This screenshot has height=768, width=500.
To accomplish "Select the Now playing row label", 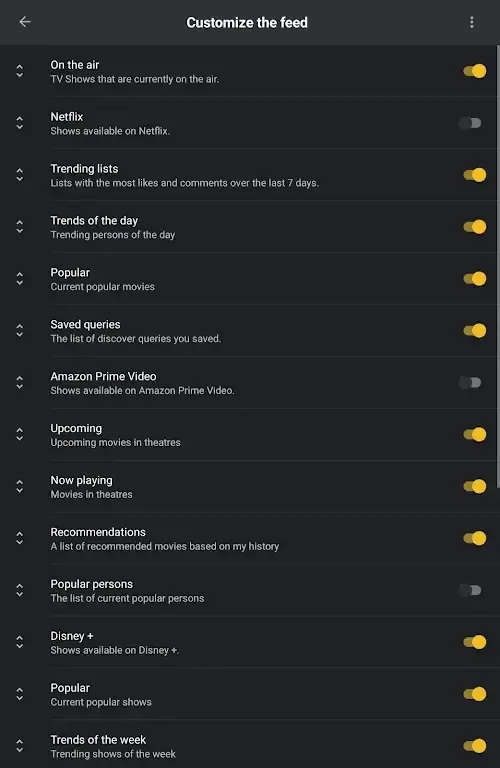I will click(x=81, y=480).
